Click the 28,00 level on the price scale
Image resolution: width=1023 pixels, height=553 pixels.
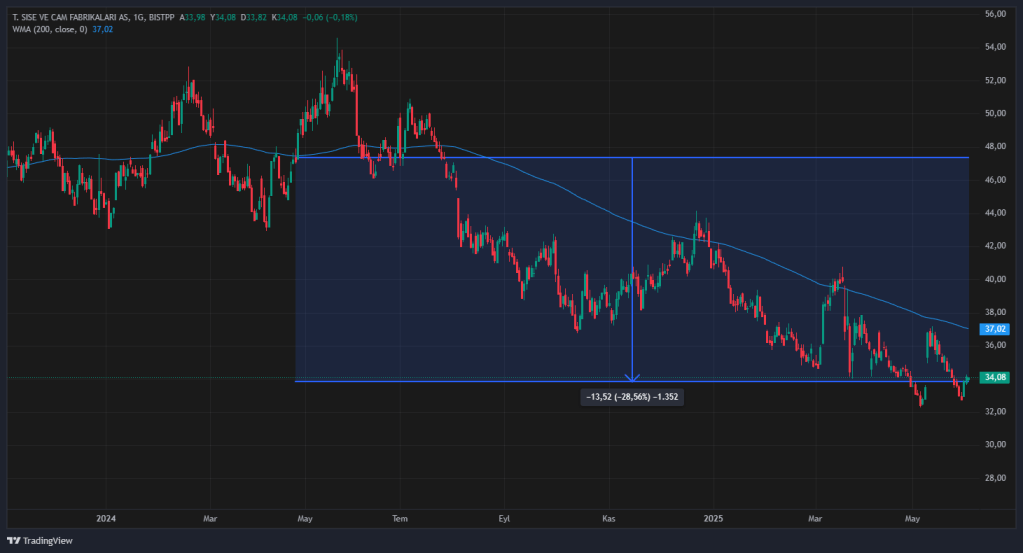995,478
